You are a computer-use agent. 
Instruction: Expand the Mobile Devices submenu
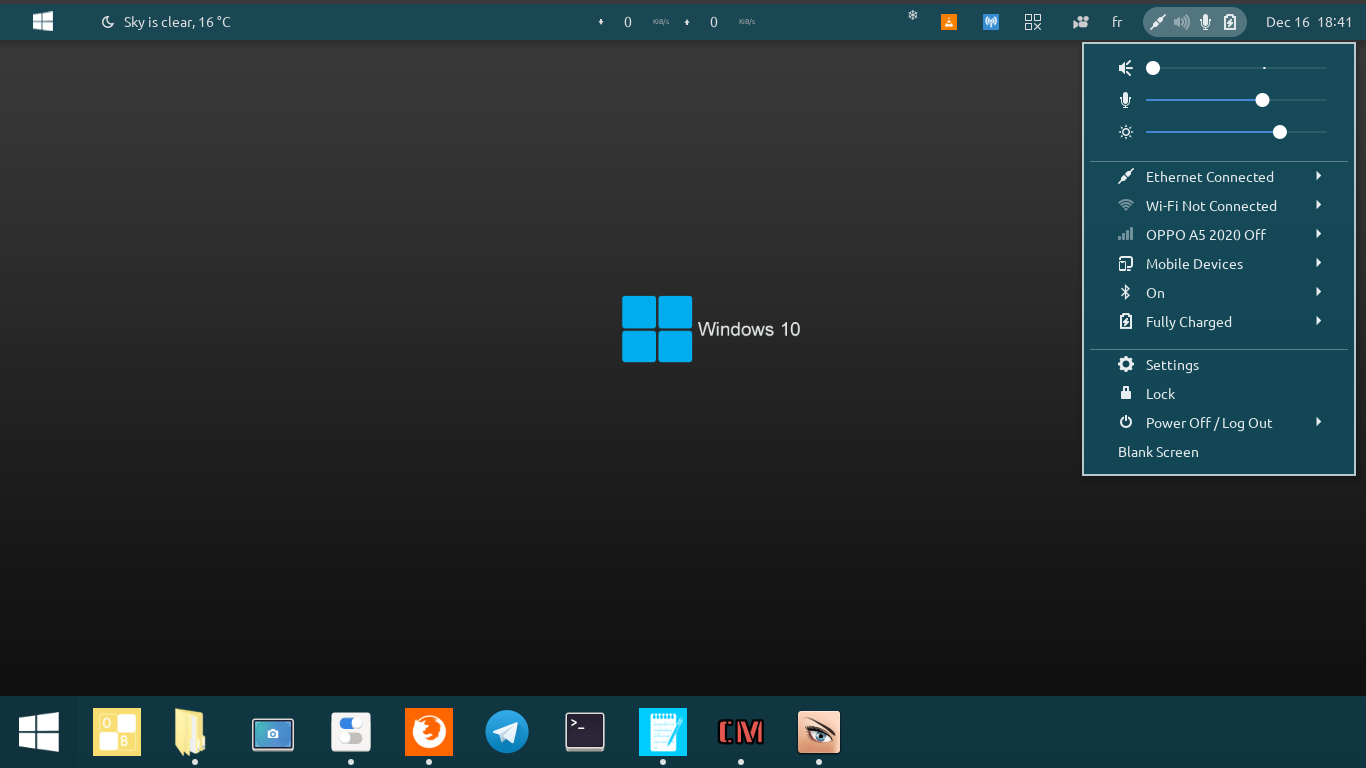pos(1218,264)
